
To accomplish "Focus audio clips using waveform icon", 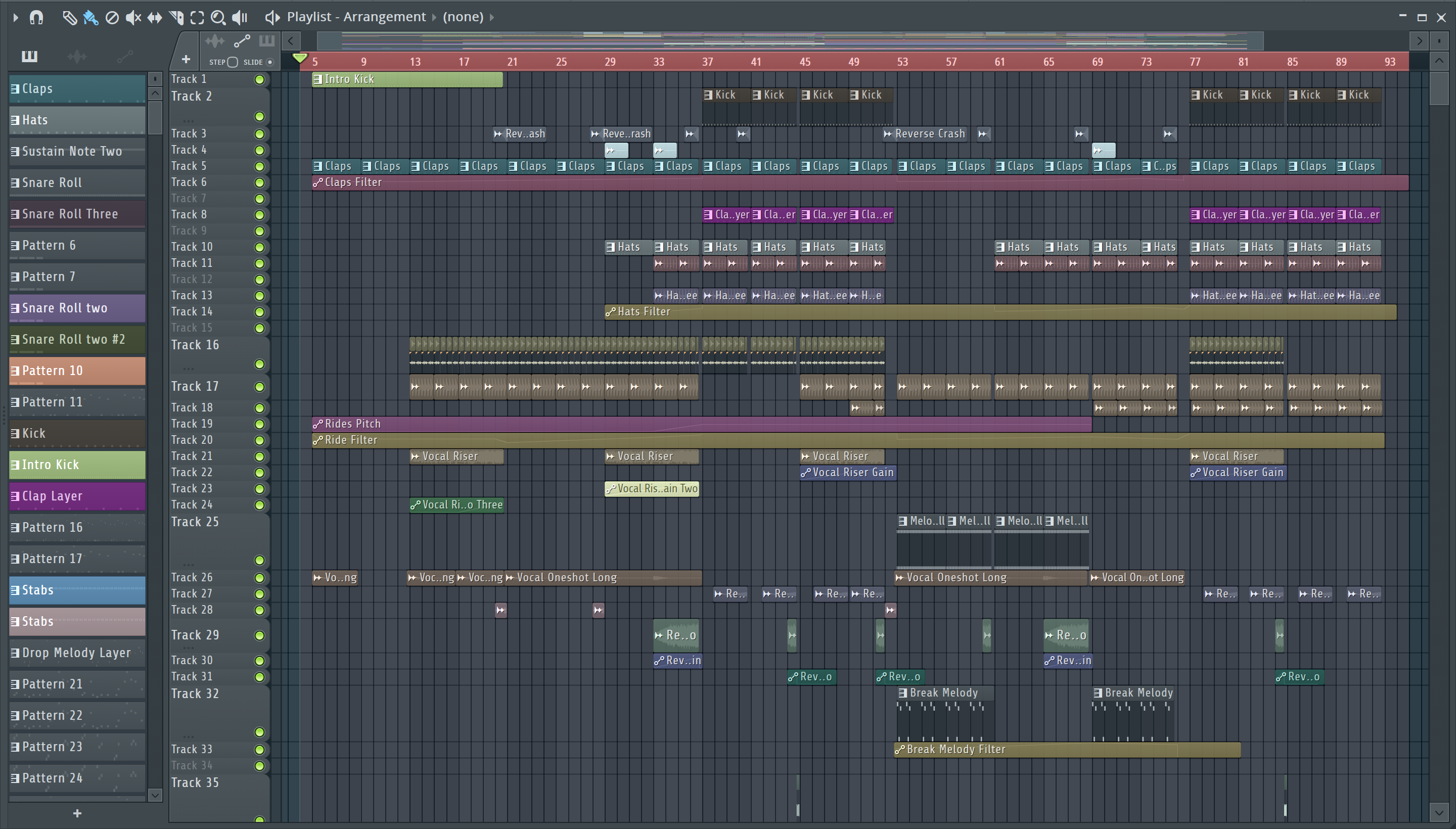I will [x=215, y=41].
